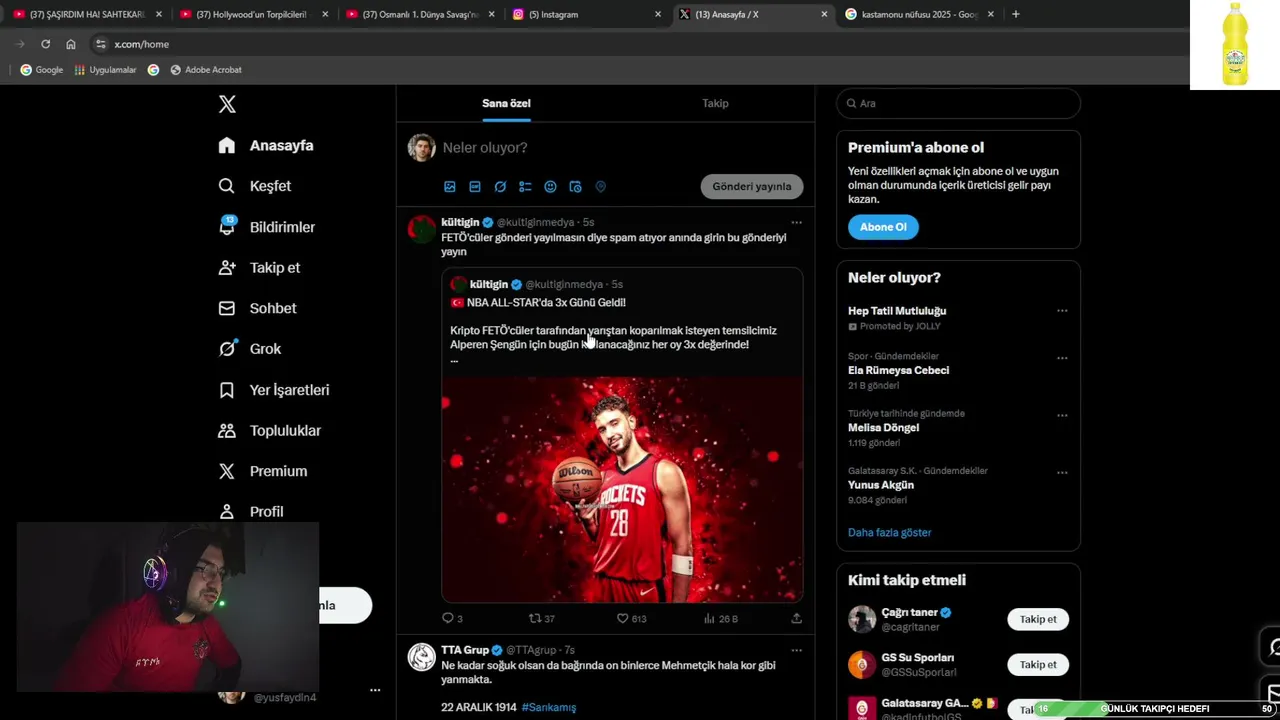Click the Grok enhance icon in composer
The height and width of the screenshot is (720, 1280).
[x=500, y=186]
